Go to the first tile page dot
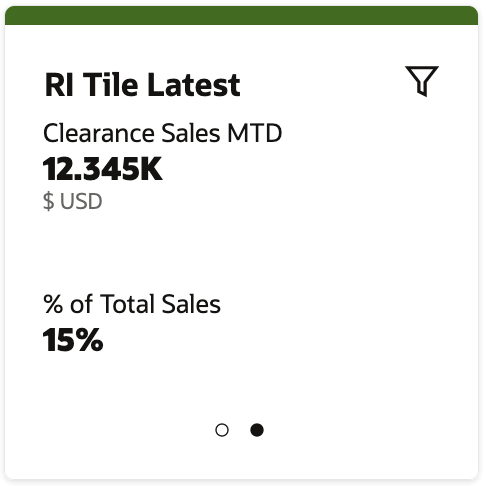 [222, 430]
